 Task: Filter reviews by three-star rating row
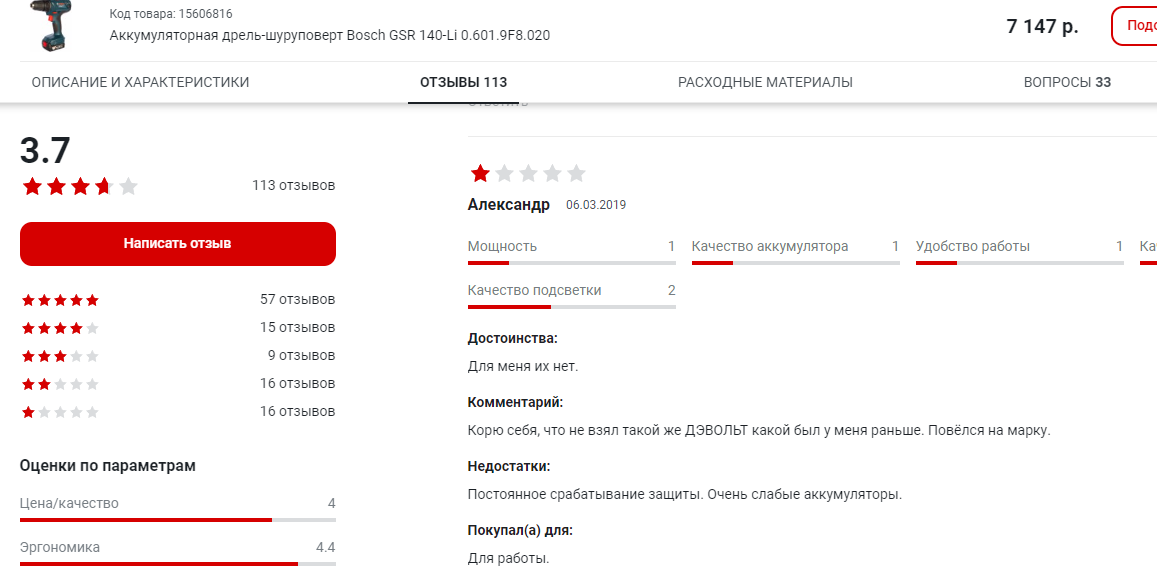pos(178,356)
